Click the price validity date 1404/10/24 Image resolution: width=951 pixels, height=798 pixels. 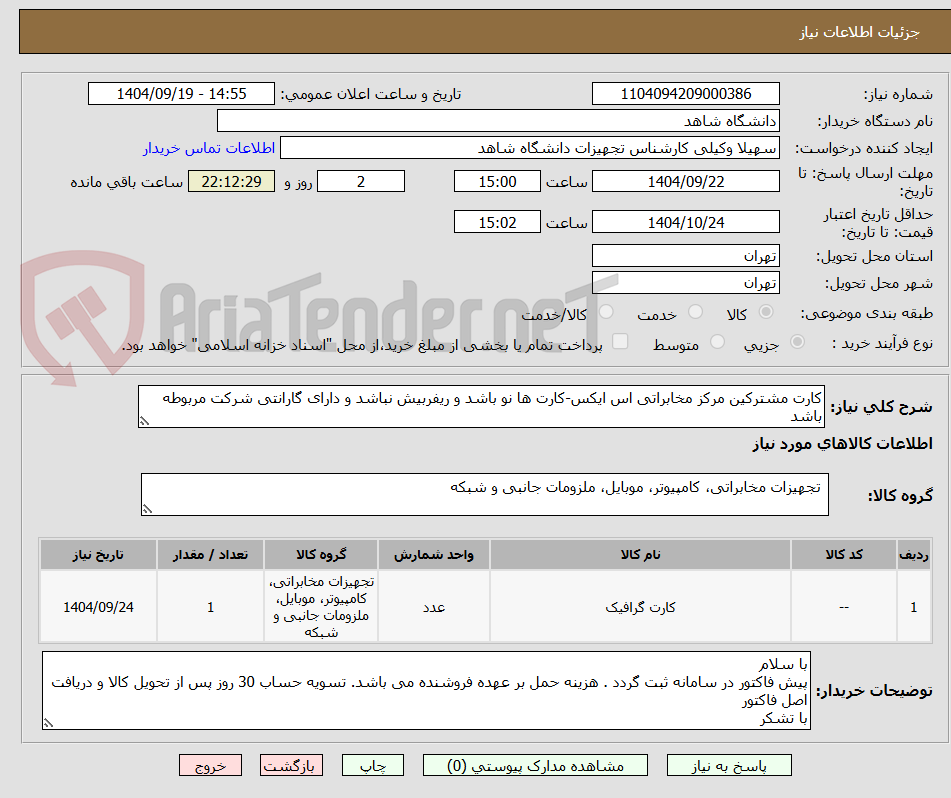click(685, 222)
